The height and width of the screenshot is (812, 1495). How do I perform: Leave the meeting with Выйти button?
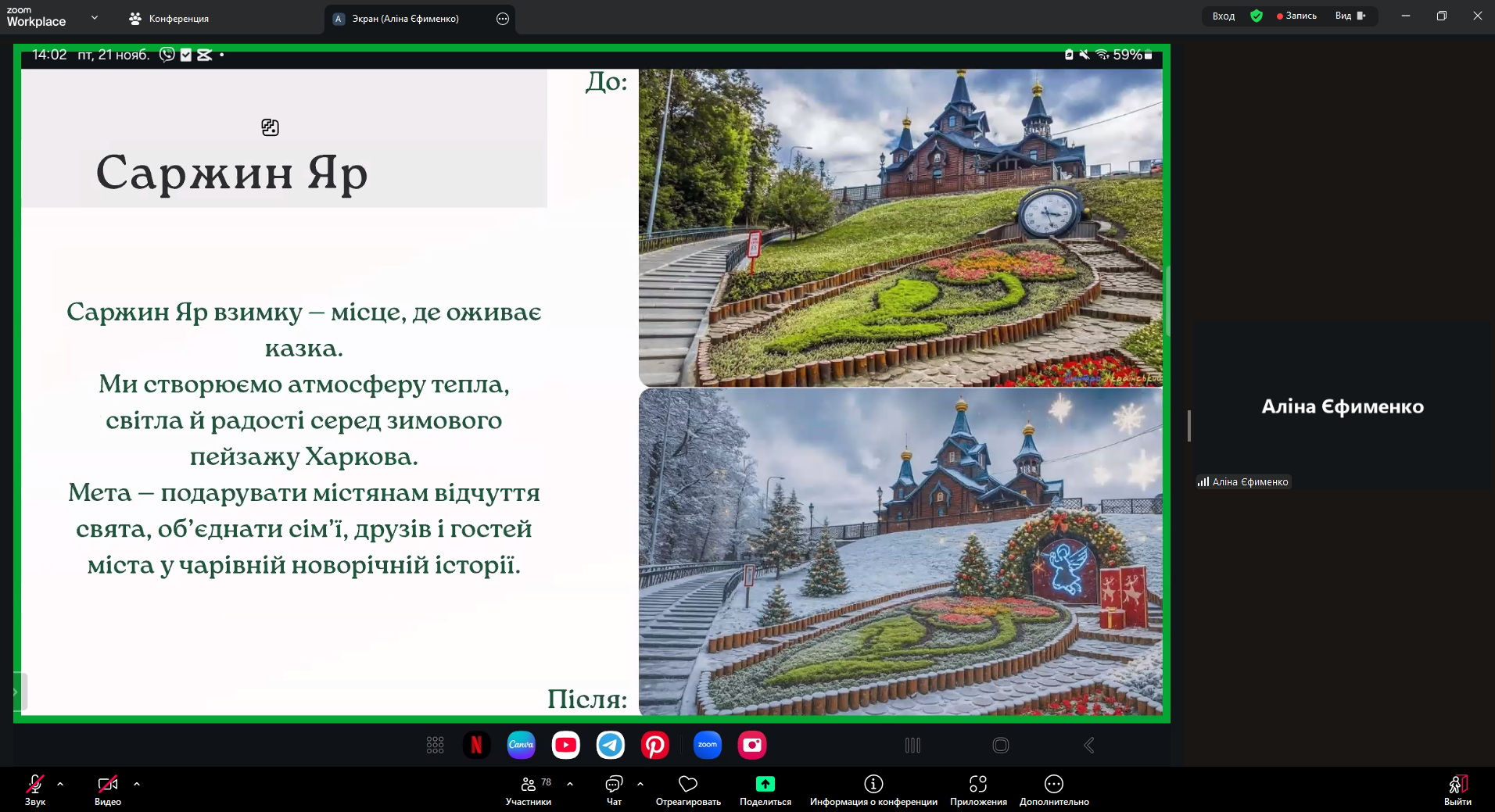click(1457, 789)
